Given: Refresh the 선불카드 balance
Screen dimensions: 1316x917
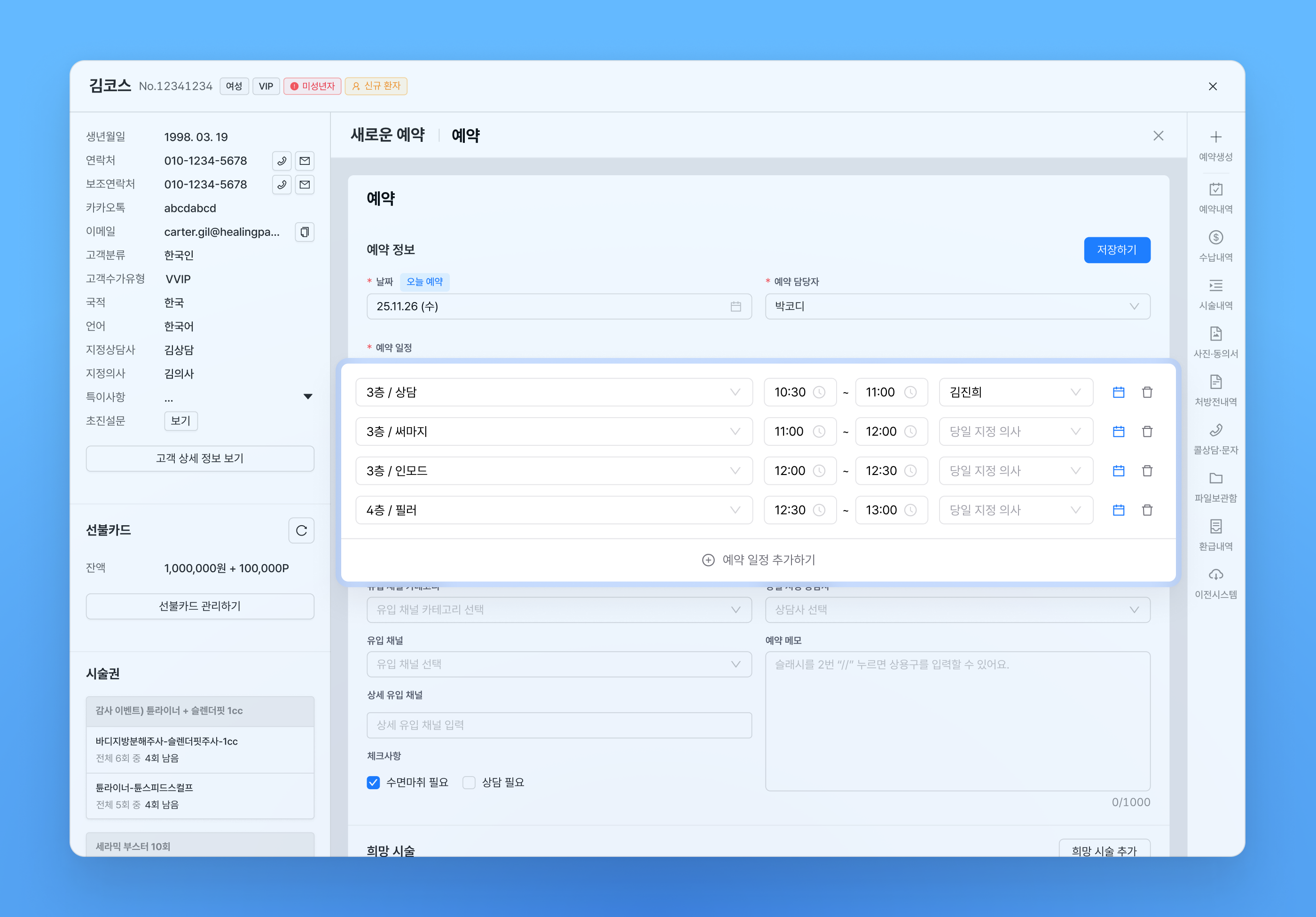Looking at the screenshot, I should click(301, 530).
